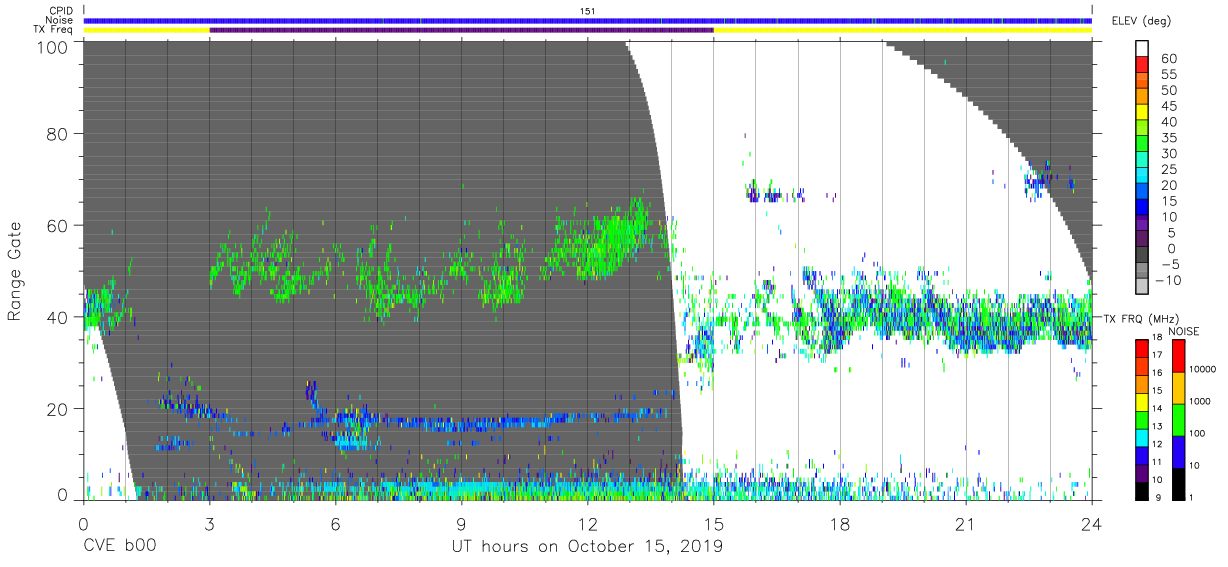Image resolution: width=1228 pixels, height=567 pixels.
Task: Click the blue Noise strip above the plot
Action: click(x=587, y=20)
